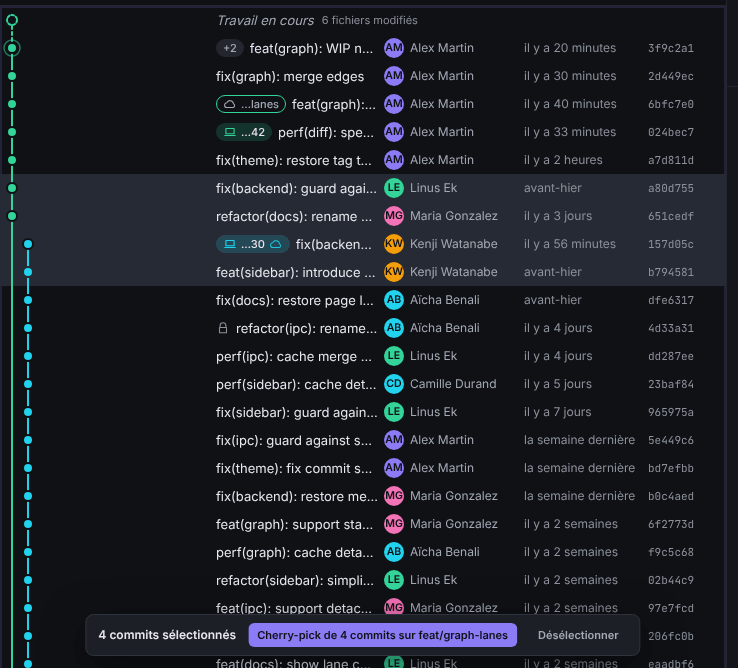This screenshot has height=668, width=738.
Task: Select commit fix(theme): fix commit s...
Action: coord(362,468)
